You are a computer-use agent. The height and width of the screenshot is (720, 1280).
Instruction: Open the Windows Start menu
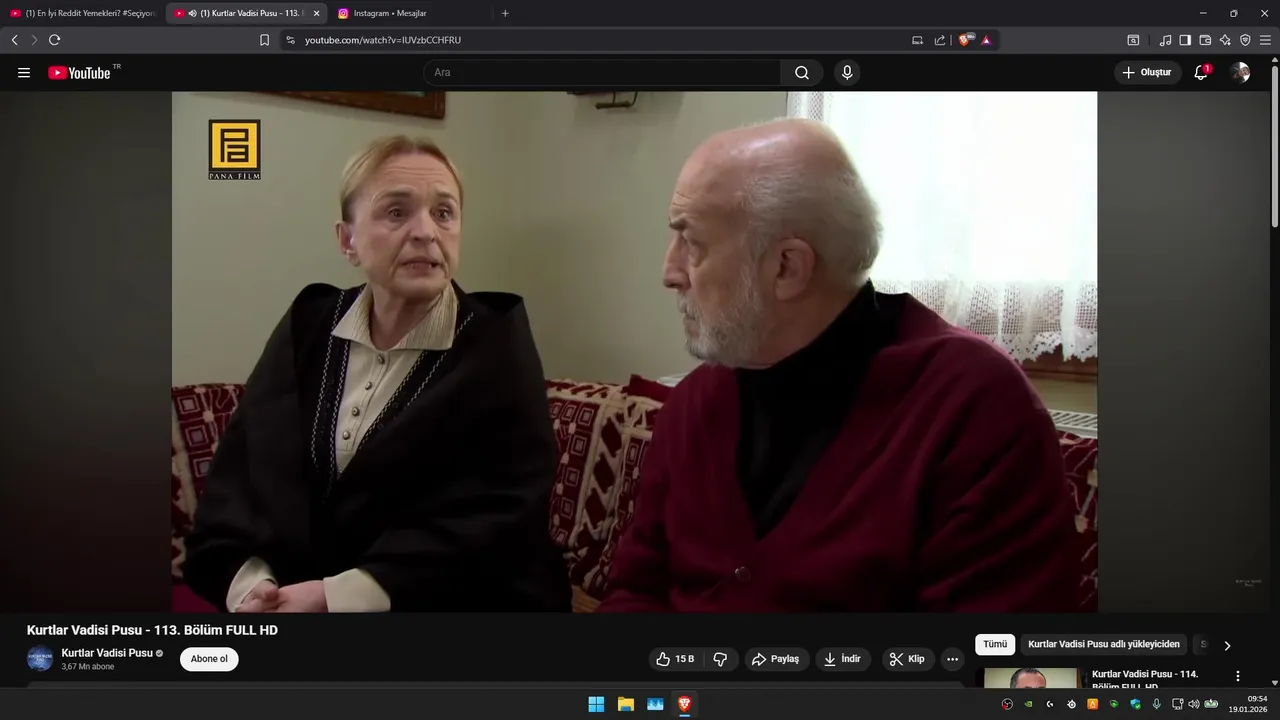tap(596, 704)
